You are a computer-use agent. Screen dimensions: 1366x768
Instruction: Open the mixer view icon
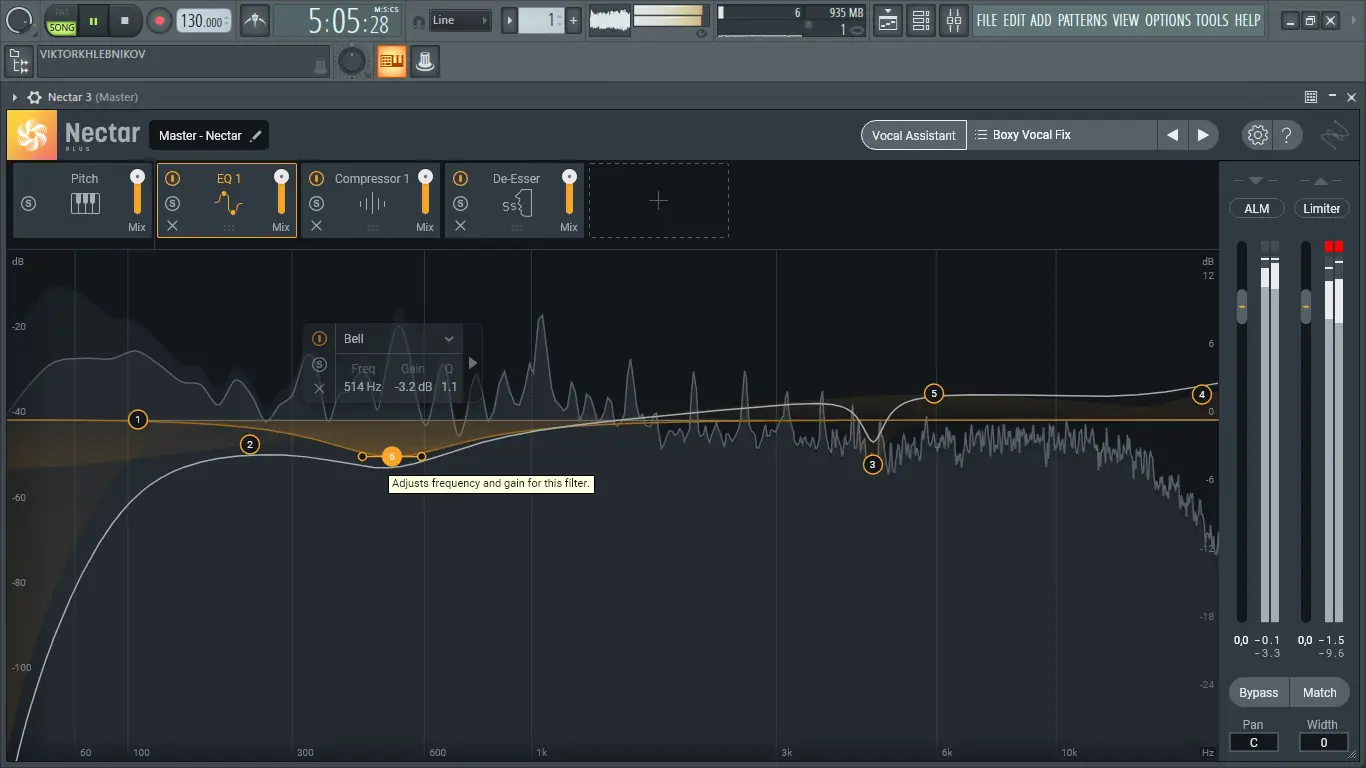(x=954, y=20)
